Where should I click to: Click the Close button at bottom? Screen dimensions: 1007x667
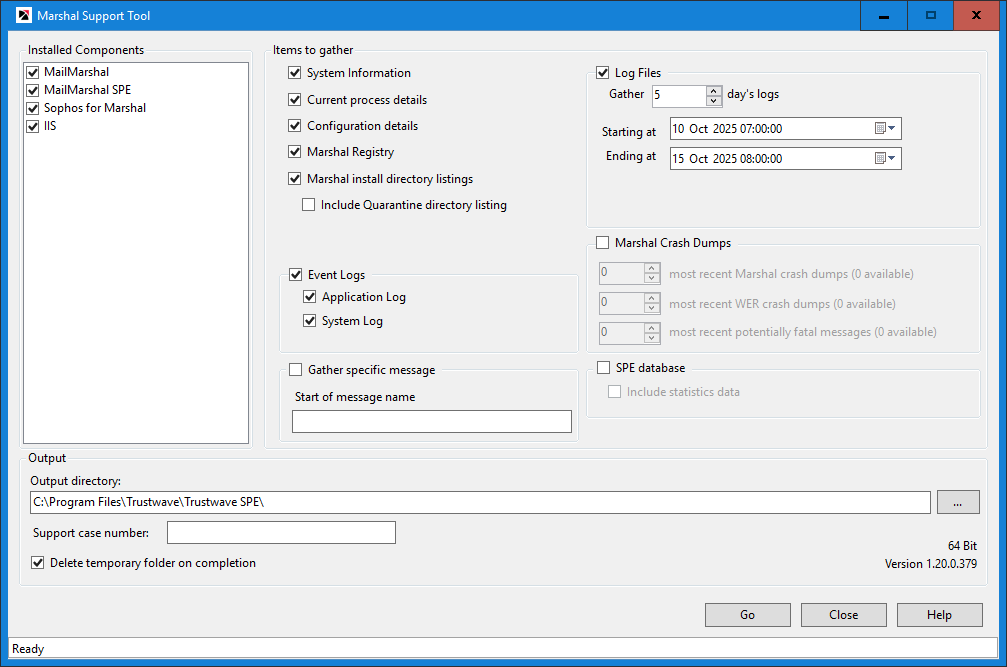point(843,615)
